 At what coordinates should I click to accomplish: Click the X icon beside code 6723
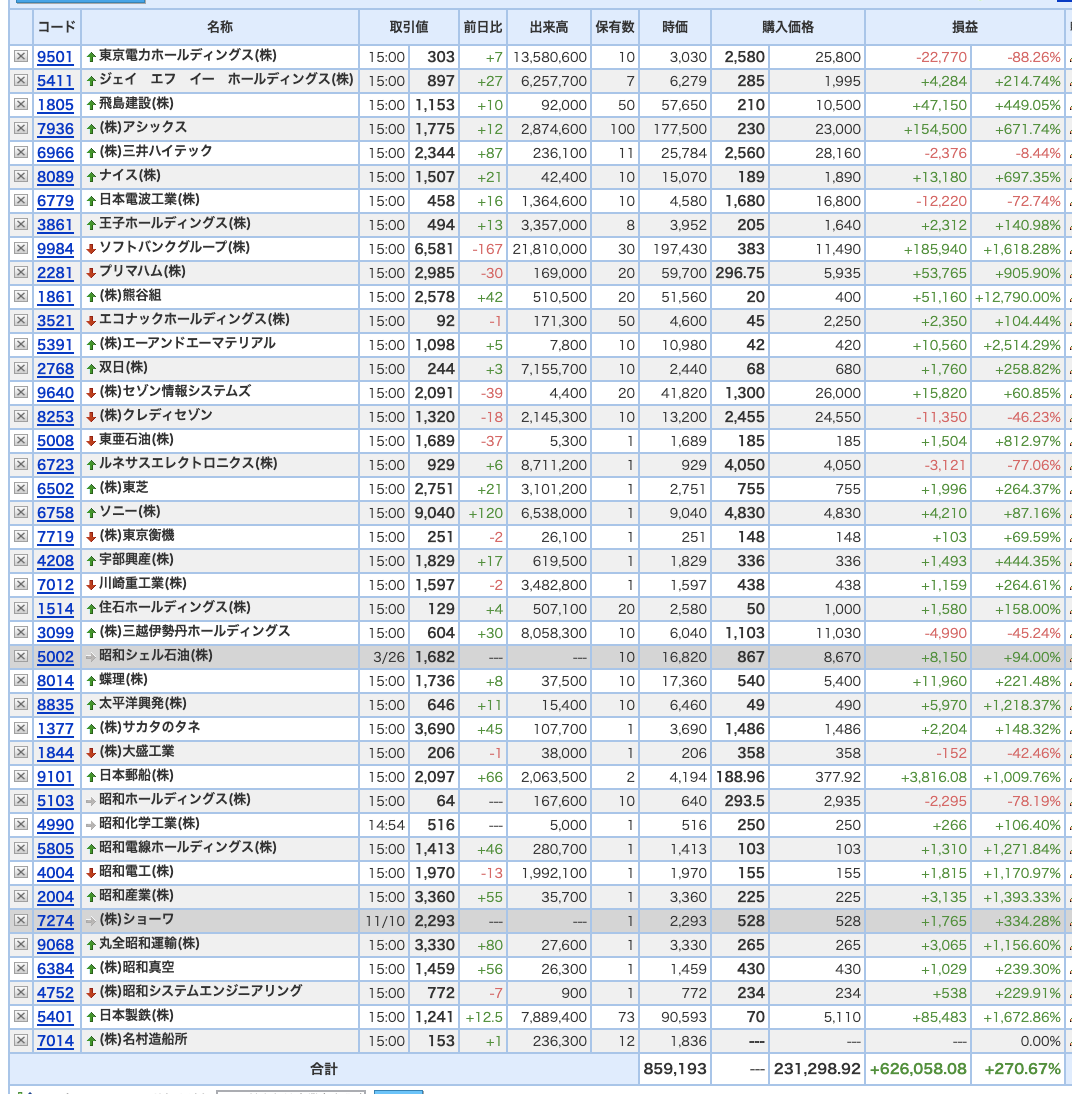pos(21,465)
